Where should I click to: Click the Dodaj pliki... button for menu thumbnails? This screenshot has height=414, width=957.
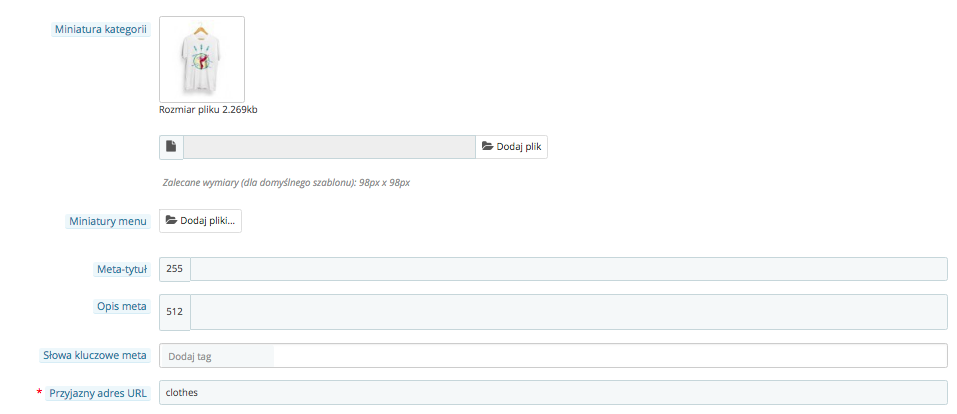click(200, 220)
